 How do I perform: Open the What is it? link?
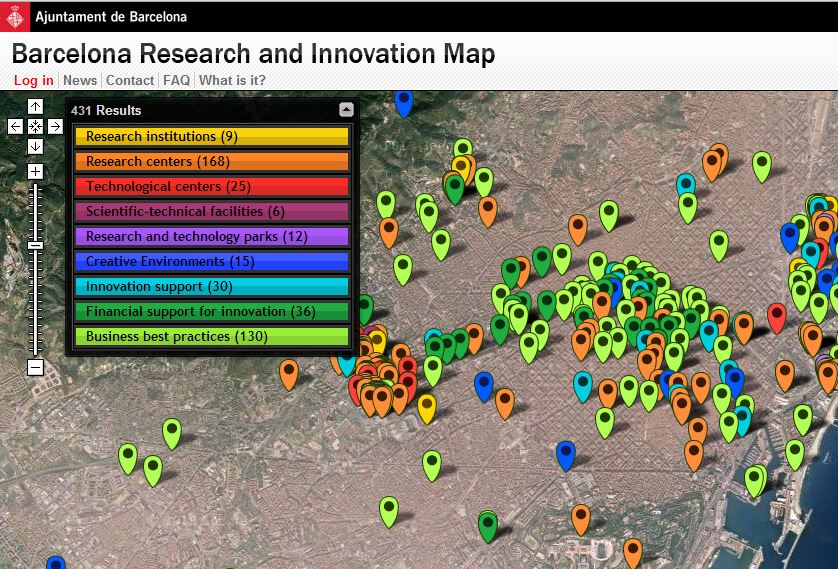[x=232, y=80]
